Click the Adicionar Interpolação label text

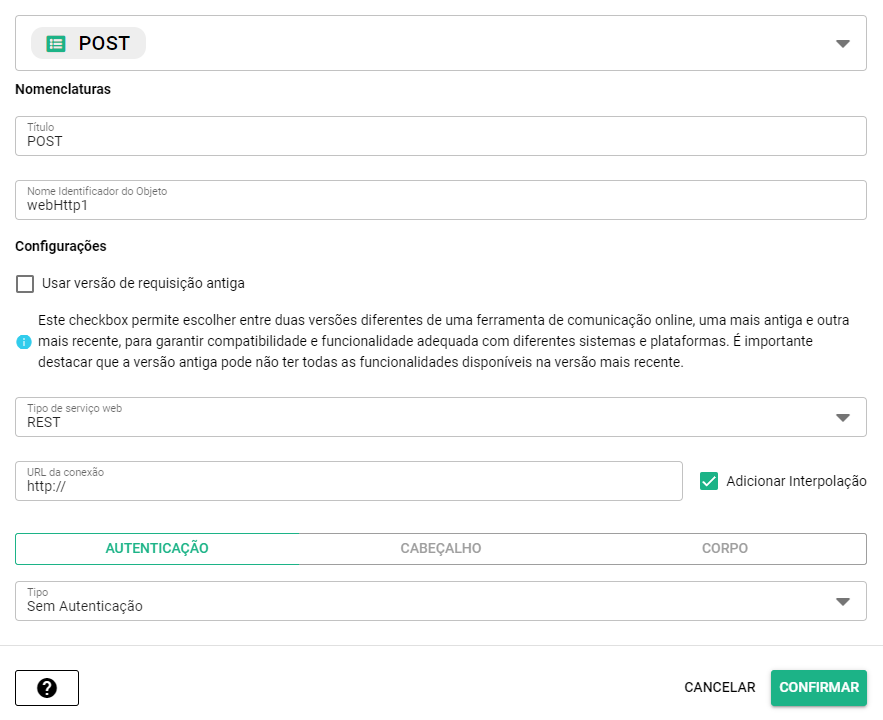tap(796, 481)
